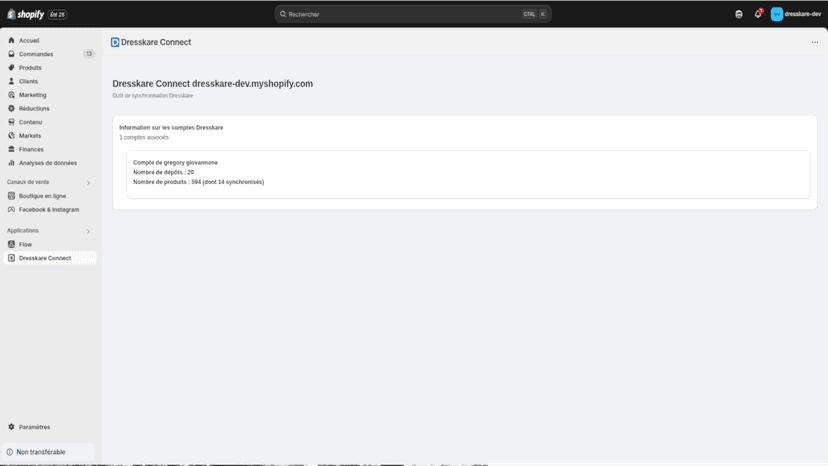Select Dresskare Connect in the sidebar
Screen dimensions: 828x466
[x=50, y=258]
